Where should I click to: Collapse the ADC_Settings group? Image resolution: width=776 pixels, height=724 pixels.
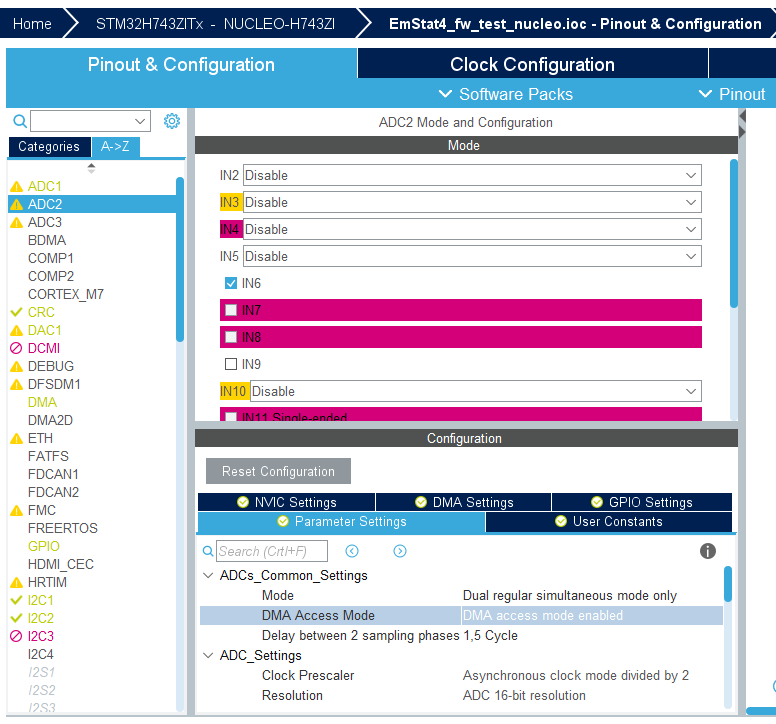coord(208,655)
